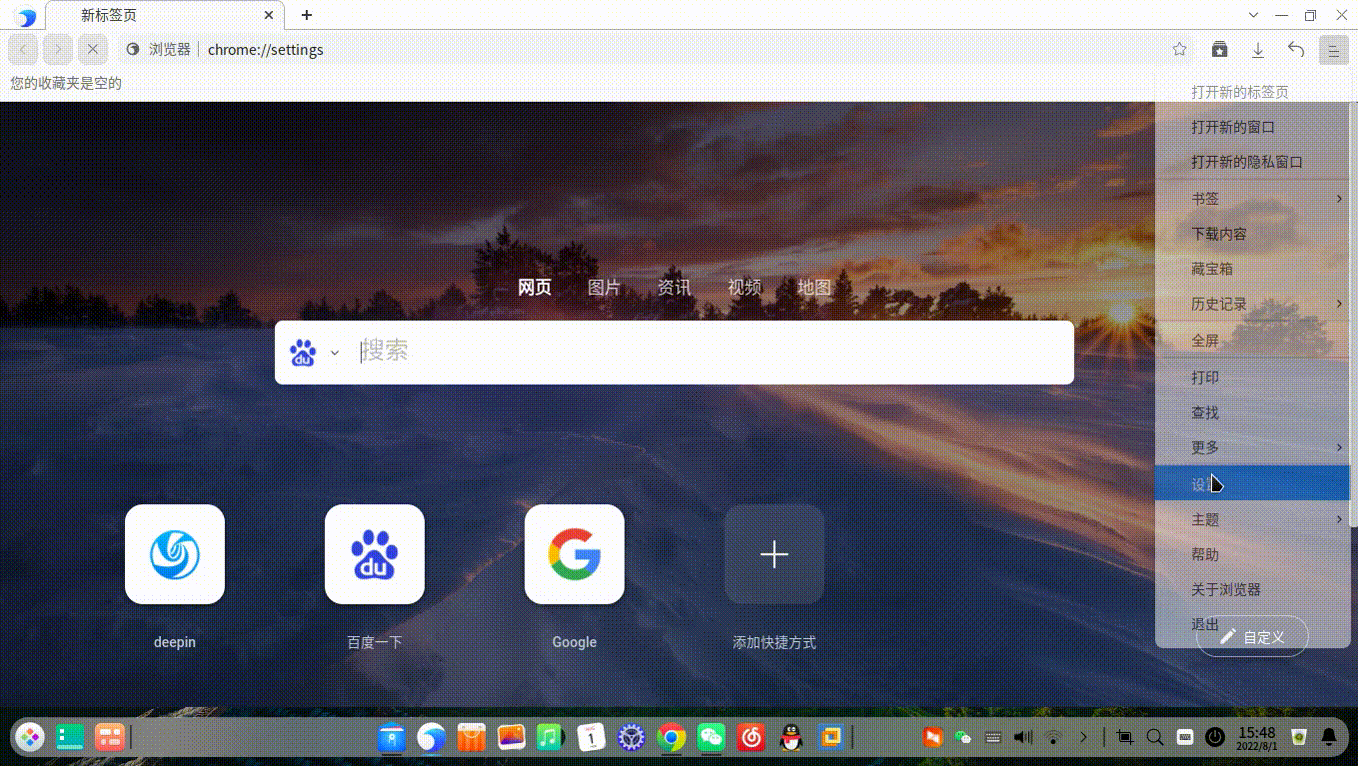Open downloads via the toolbar download icon
Screen dimensions: 1358x766
1258,49
